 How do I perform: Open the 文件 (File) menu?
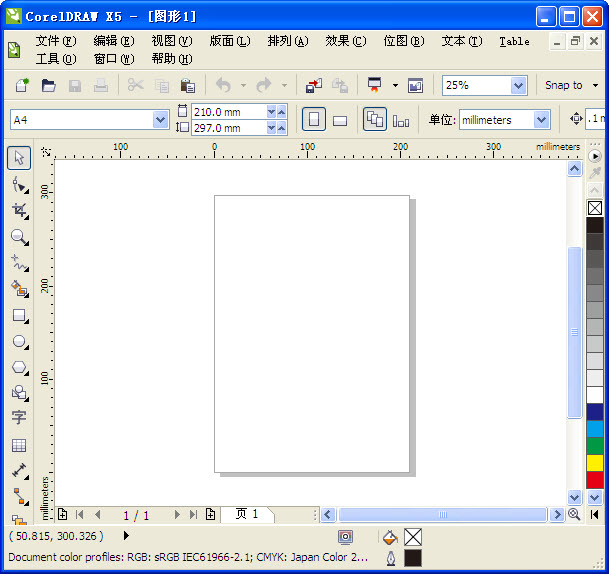click(x=55, y=41)
